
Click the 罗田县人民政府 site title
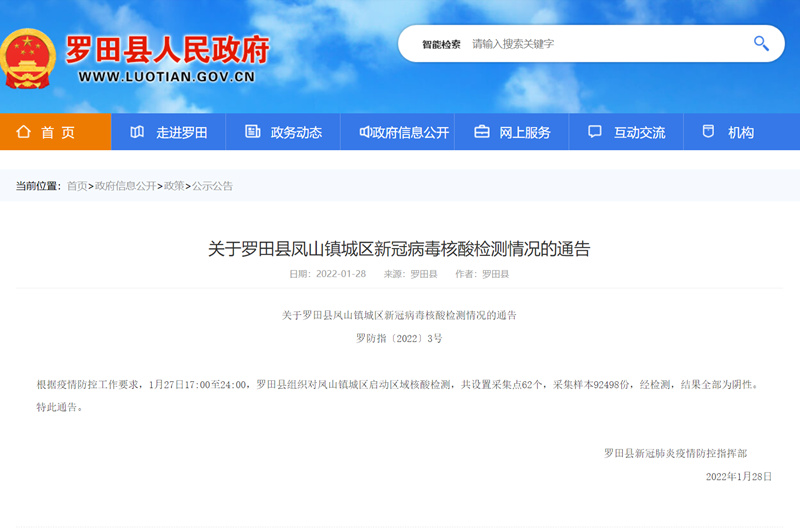point(167,50)
